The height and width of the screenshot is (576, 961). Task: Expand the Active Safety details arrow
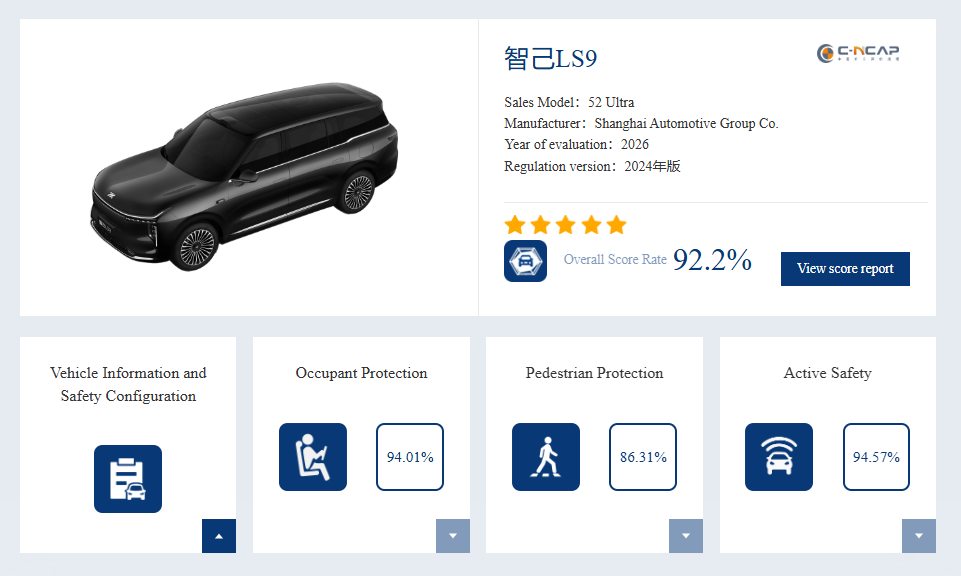(x=919, y=536)
